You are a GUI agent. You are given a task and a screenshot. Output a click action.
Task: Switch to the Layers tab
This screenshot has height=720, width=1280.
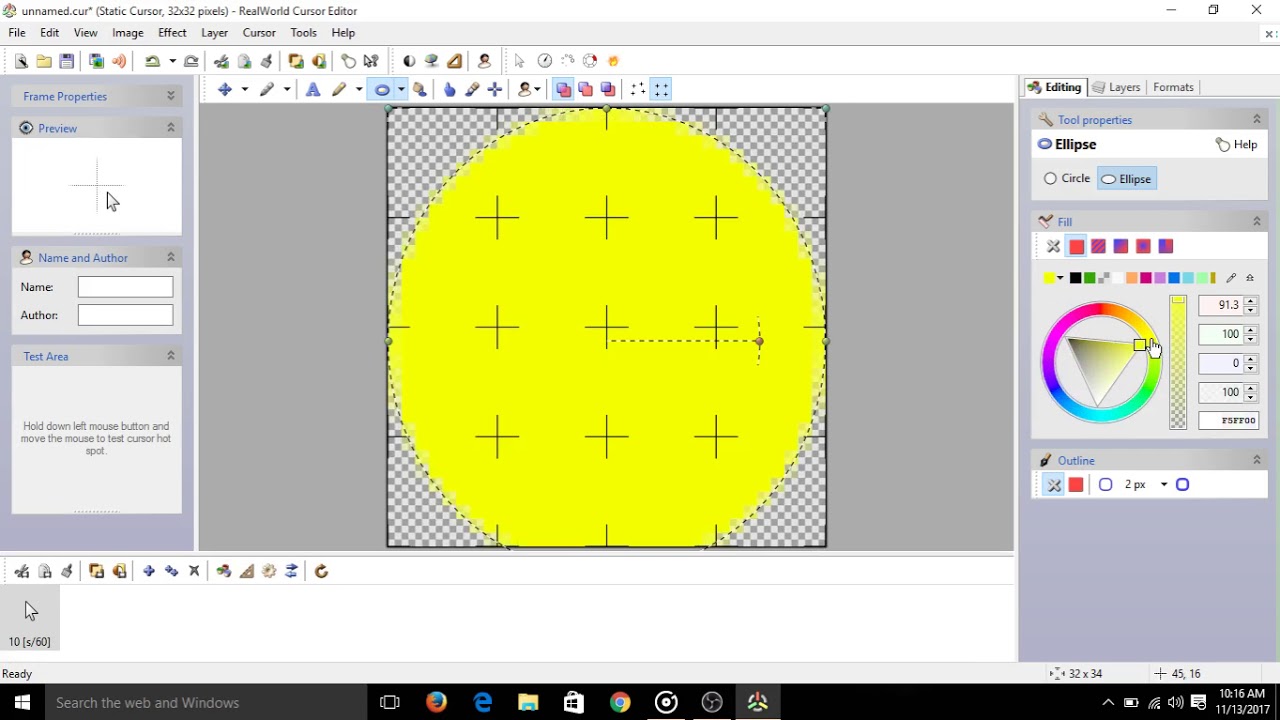pos(1116,87)
